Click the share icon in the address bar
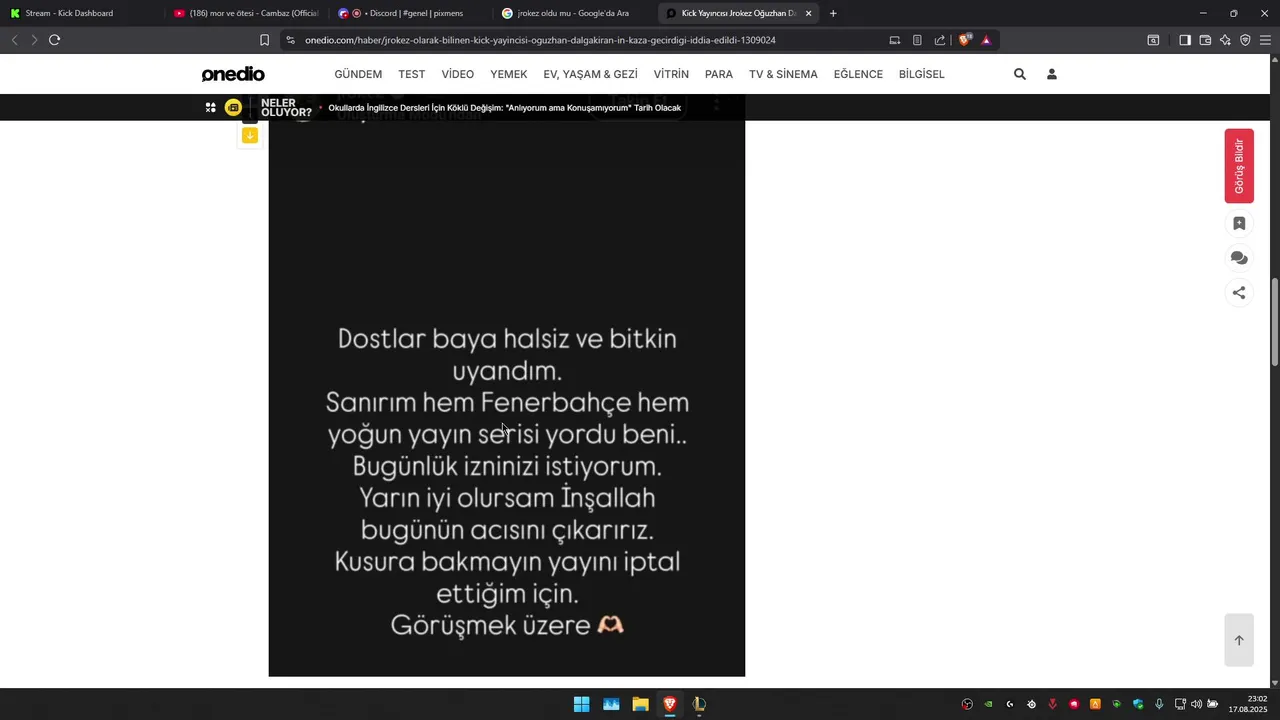Image resolution: width=1280 pixels, height=720 pixels. click(940, 40)
